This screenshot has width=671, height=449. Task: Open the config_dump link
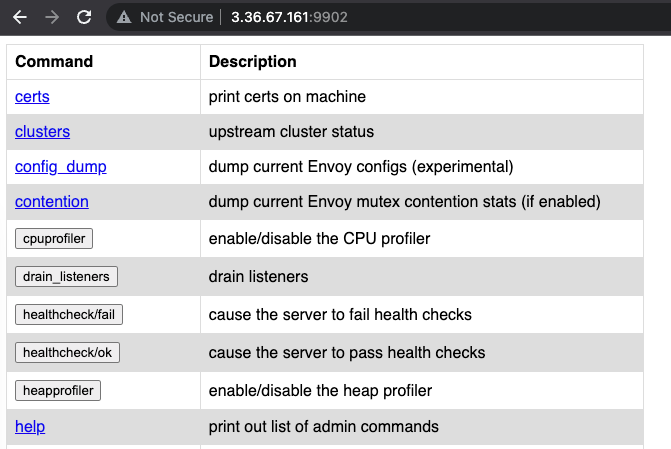click(x=61, y=167)
